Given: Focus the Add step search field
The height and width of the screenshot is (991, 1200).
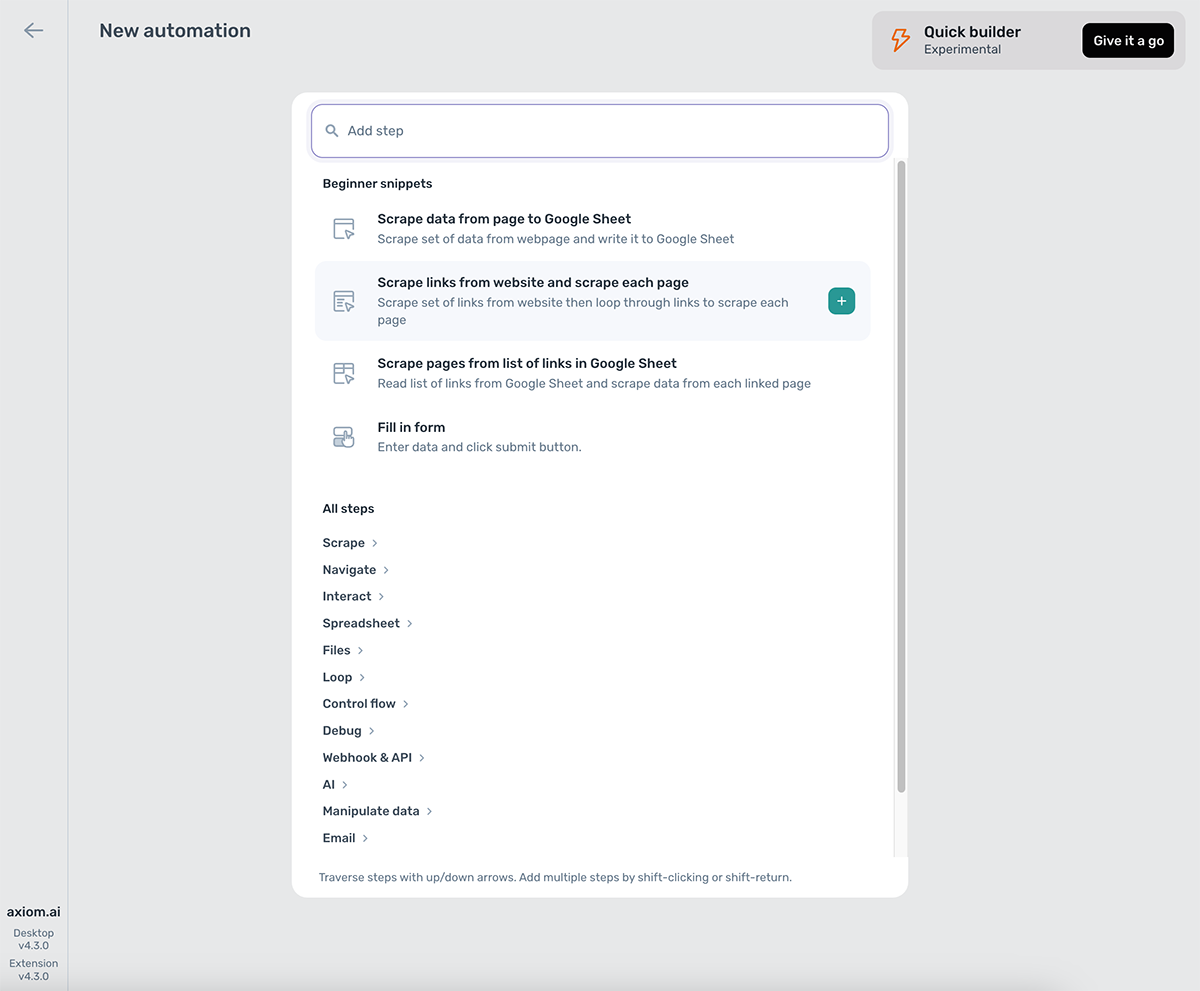Looking at the screenshot, I should [x=600, y=131].
